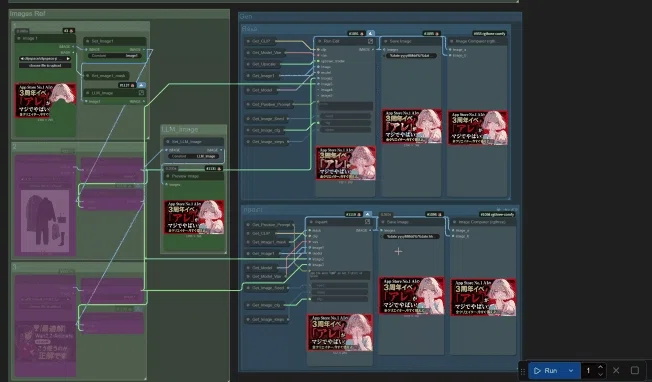Collapse the Run Edit node with its dot
This screenshot has height=382, width=652.
[x=320, y=41]
